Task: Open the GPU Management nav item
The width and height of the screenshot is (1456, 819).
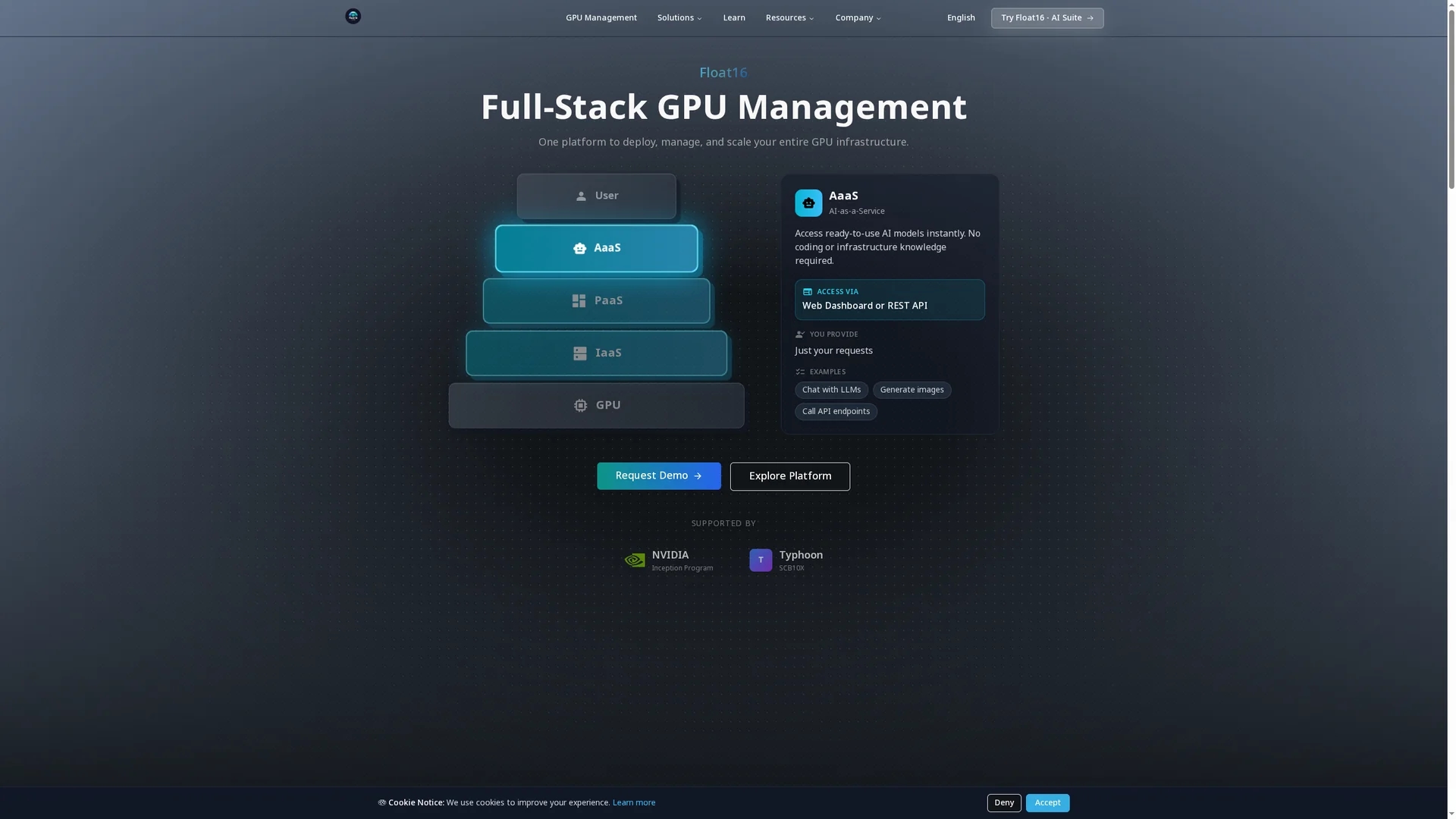Action: 601,18
